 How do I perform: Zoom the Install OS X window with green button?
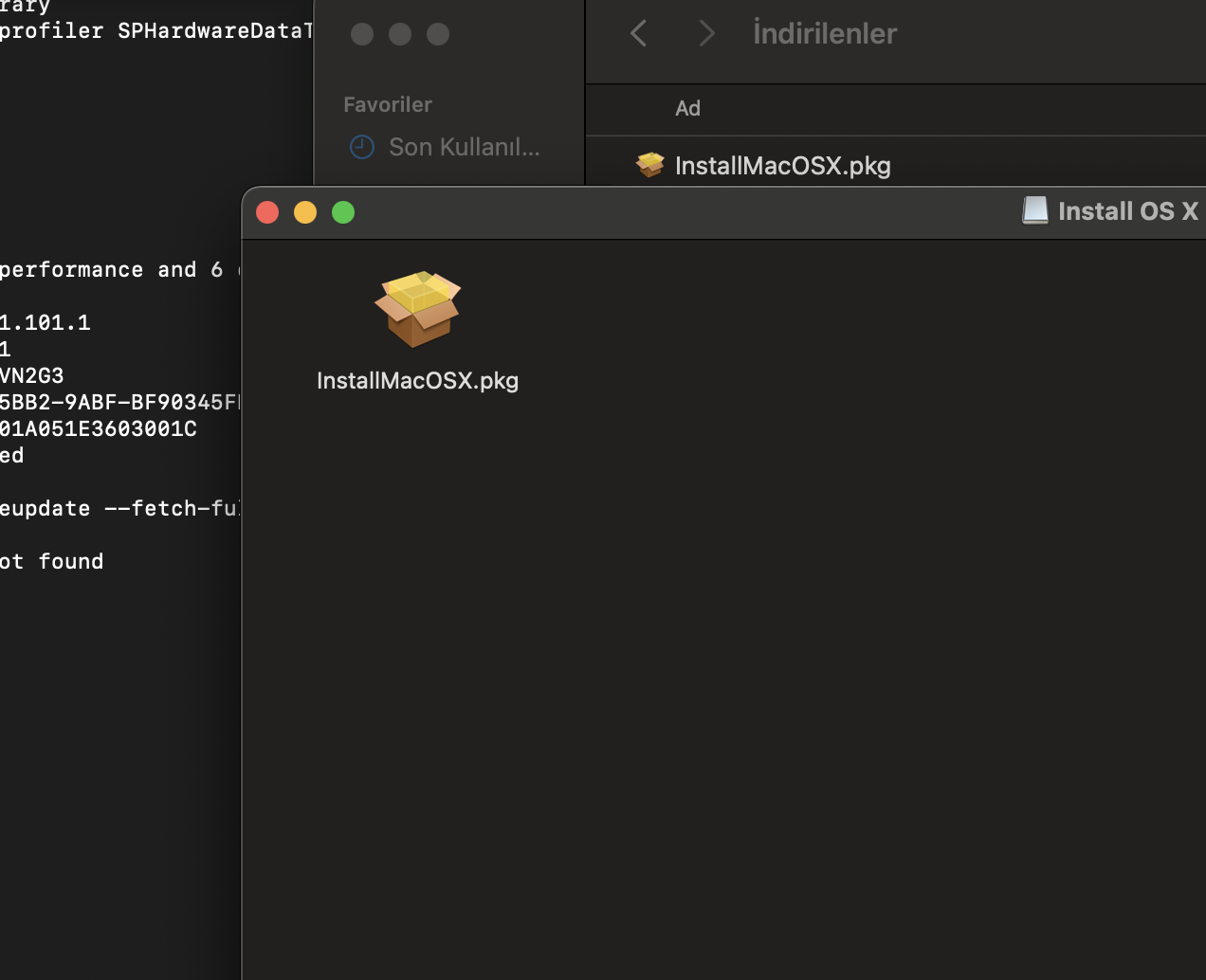point(343,212)
